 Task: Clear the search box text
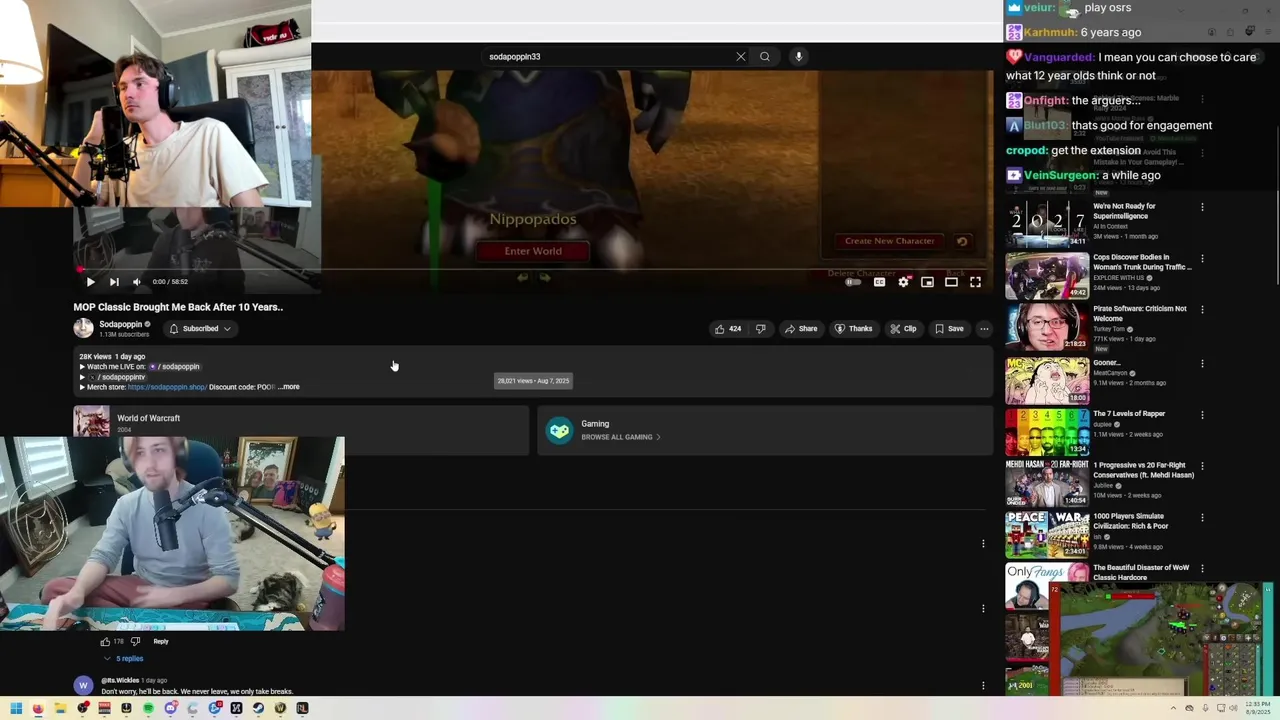click(x=741, y=56)
